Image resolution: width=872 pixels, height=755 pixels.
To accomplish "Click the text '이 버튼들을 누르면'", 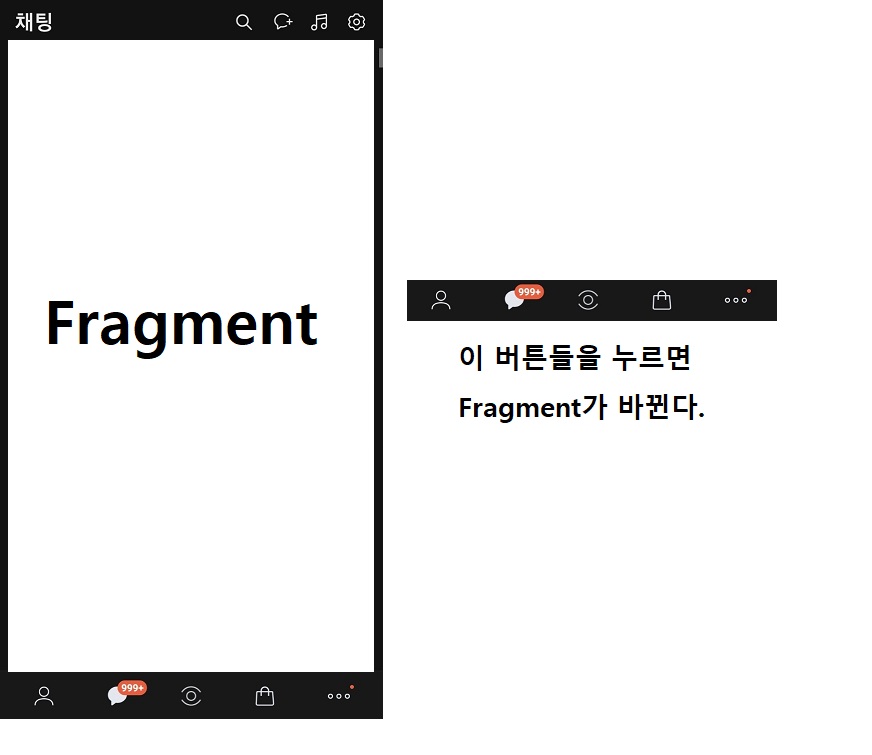I will pyautogui.click(x=575, y=357).
